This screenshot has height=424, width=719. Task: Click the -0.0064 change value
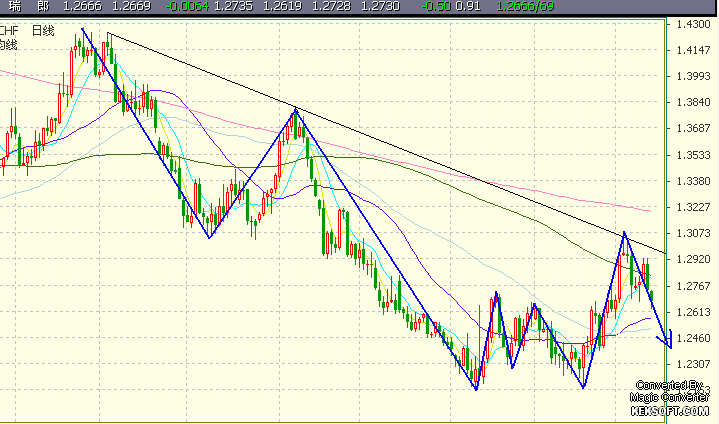tap(187, 6)
